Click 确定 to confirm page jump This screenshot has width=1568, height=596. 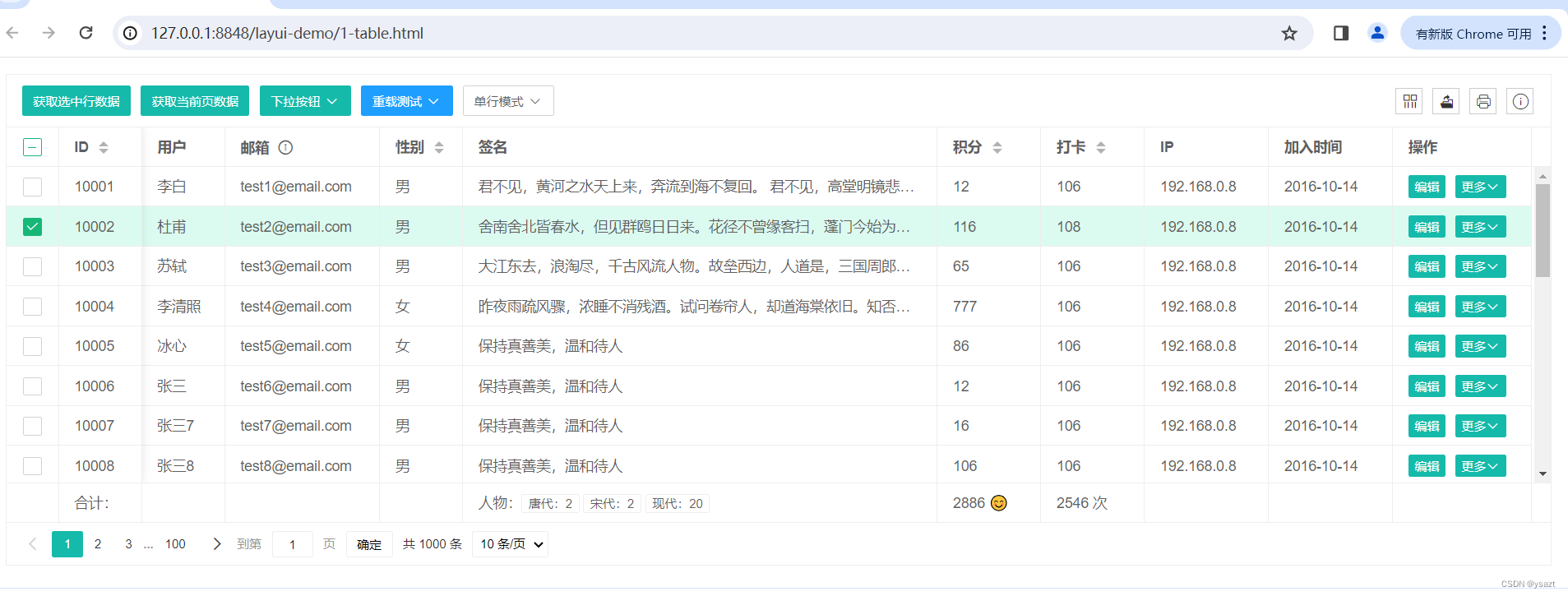click(369, 544)
